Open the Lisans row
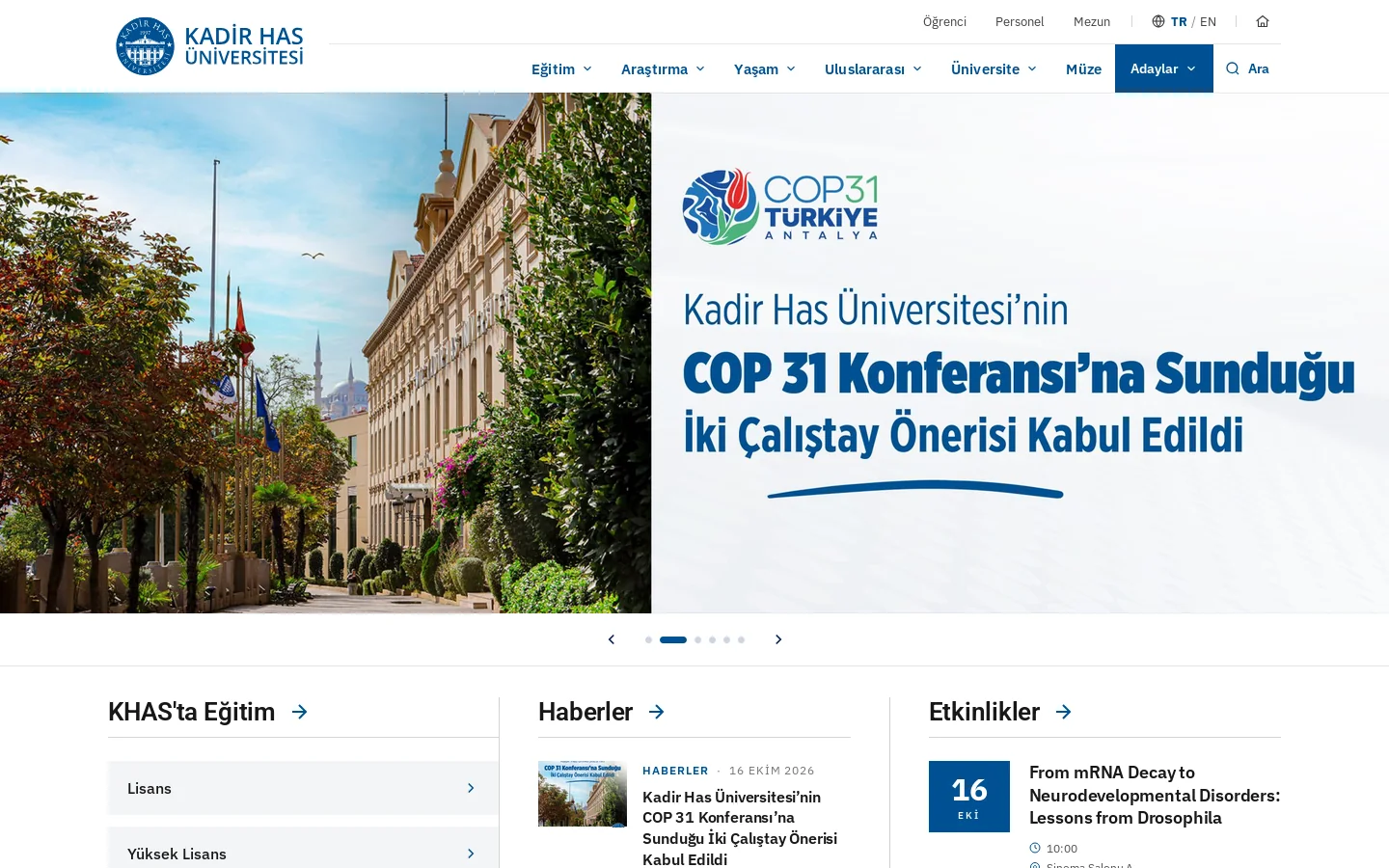 coord(303,788)
